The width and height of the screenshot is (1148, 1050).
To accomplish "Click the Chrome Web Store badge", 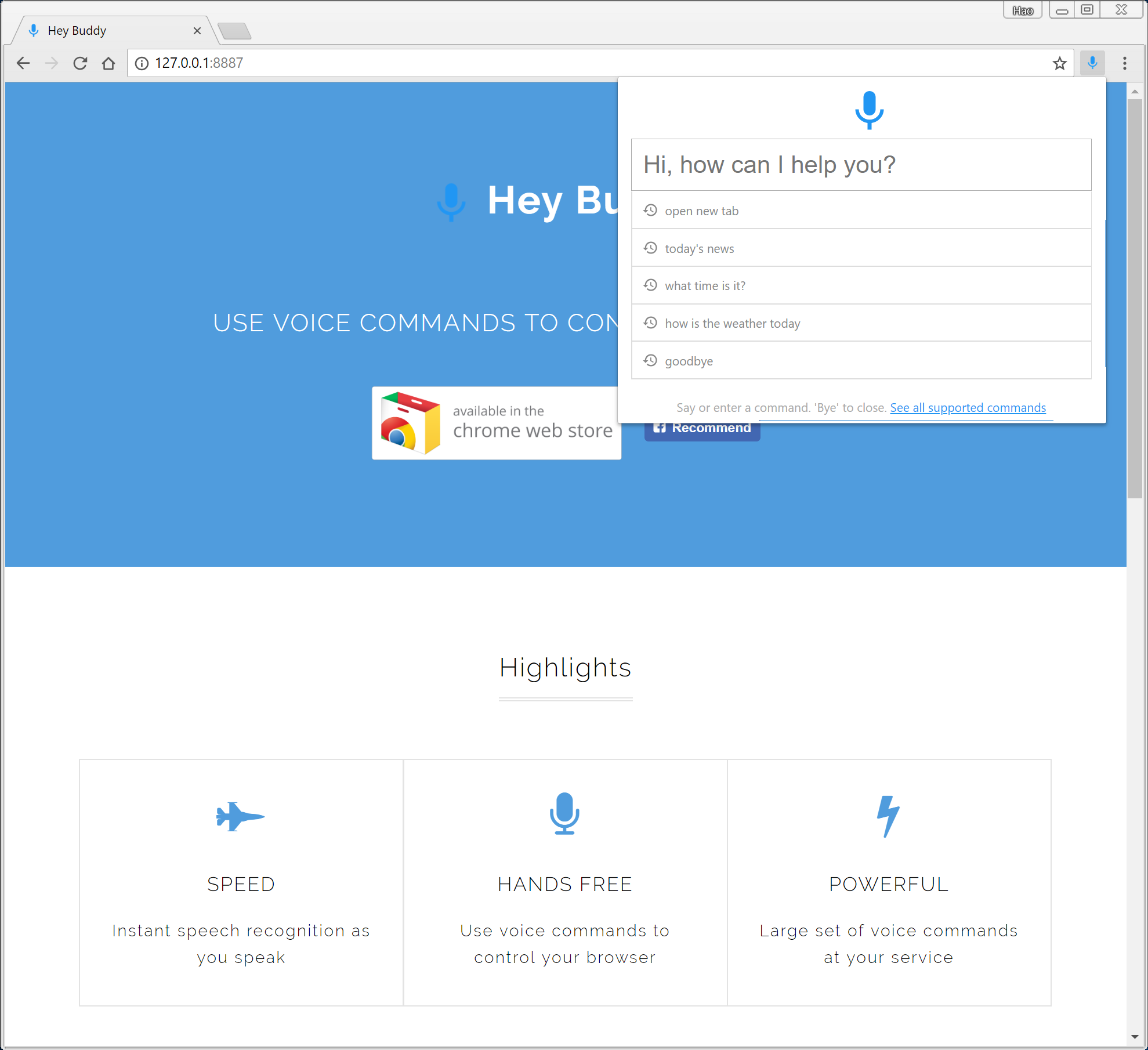I will (x=497, y=423).
